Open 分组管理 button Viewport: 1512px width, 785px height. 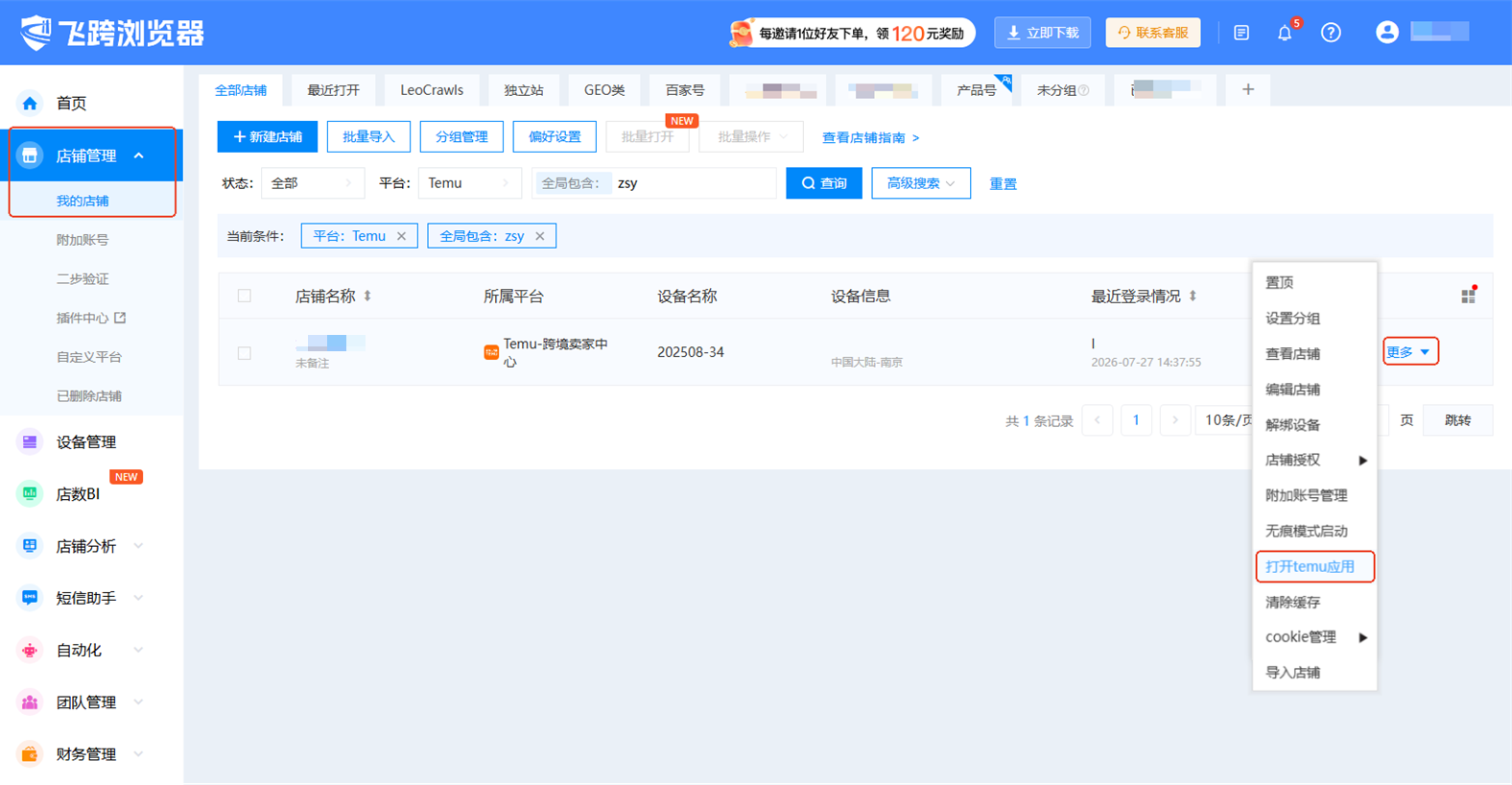[461, 137]
